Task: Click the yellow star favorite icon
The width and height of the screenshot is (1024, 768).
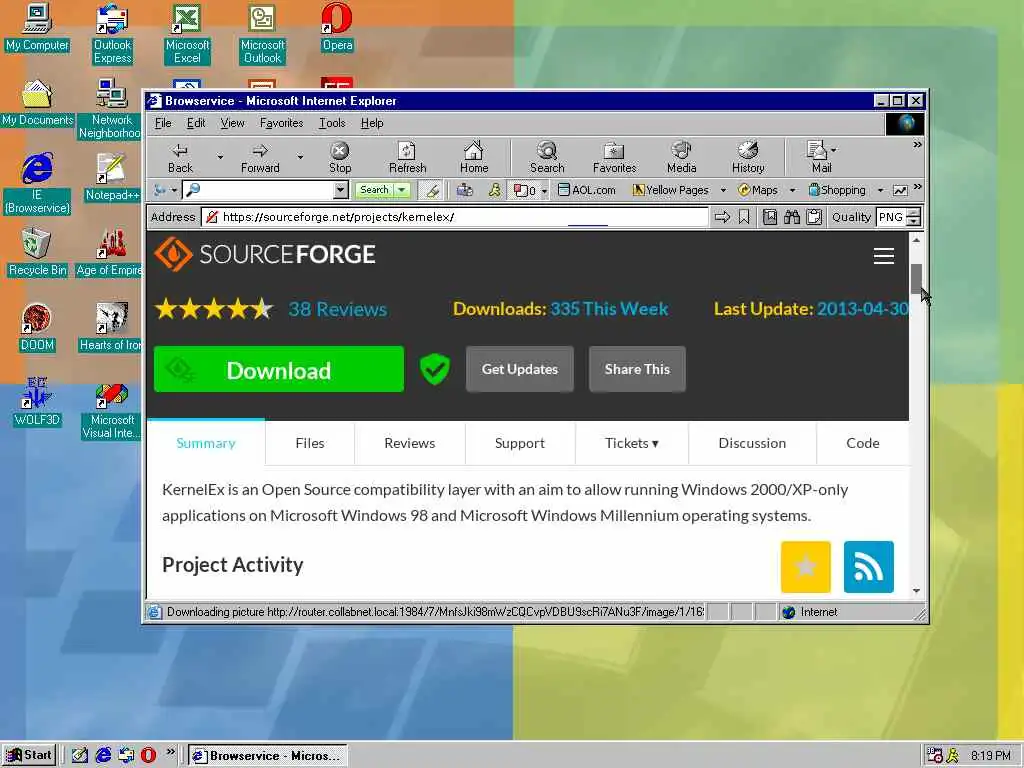Action: tap(805, 567)
